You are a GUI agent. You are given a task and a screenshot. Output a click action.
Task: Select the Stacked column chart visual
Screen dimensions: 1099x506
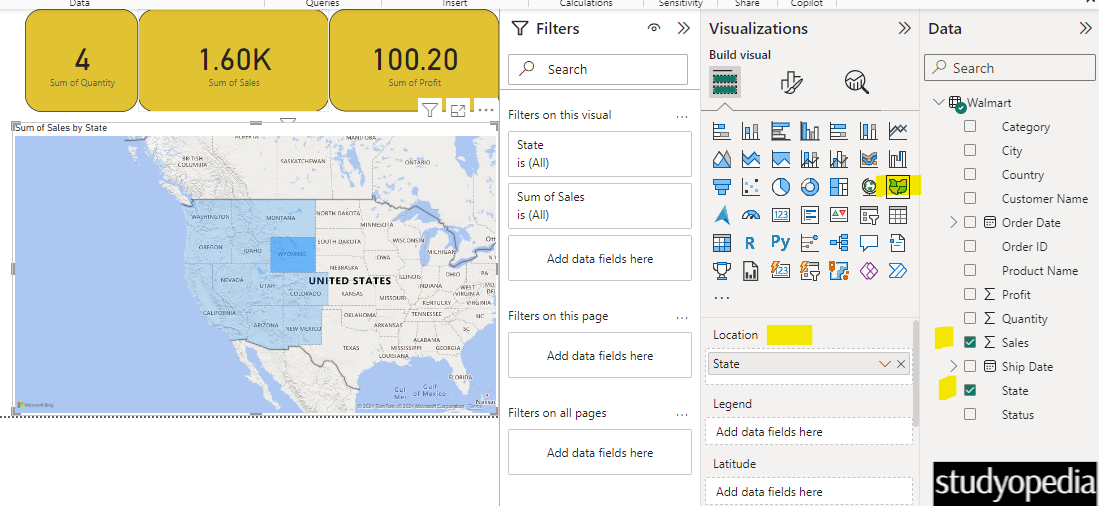[751, 131]
